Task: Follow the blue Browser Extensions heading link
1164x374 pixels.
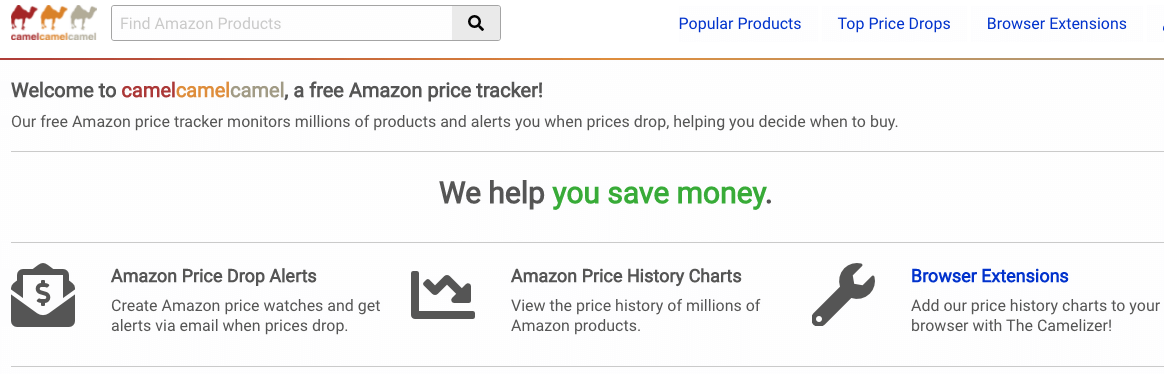Action: (x=990, y=276)
